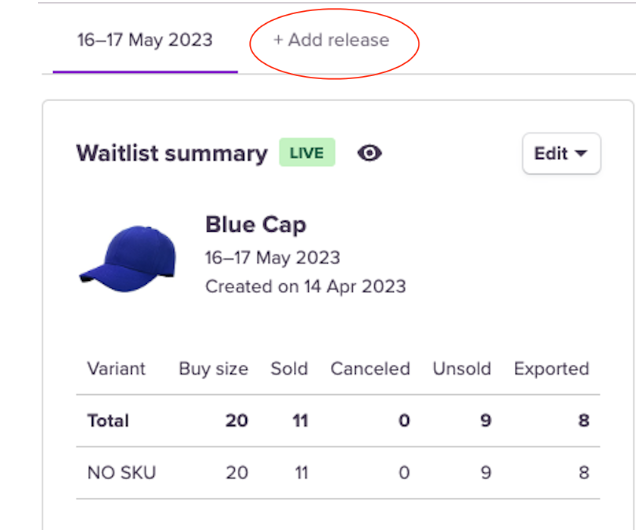Click the Unsold total value 9

click(485, 420)
